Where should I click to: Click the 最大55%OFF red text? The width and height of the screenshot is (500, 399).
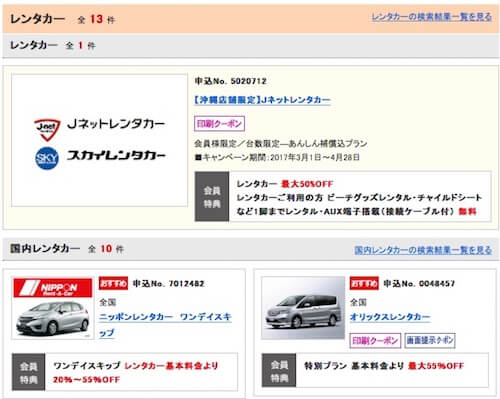(436, 366)
